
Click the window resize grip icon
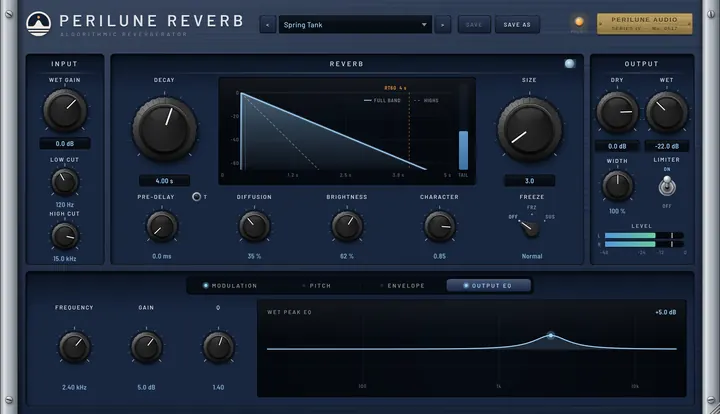[x=714, y=408]
